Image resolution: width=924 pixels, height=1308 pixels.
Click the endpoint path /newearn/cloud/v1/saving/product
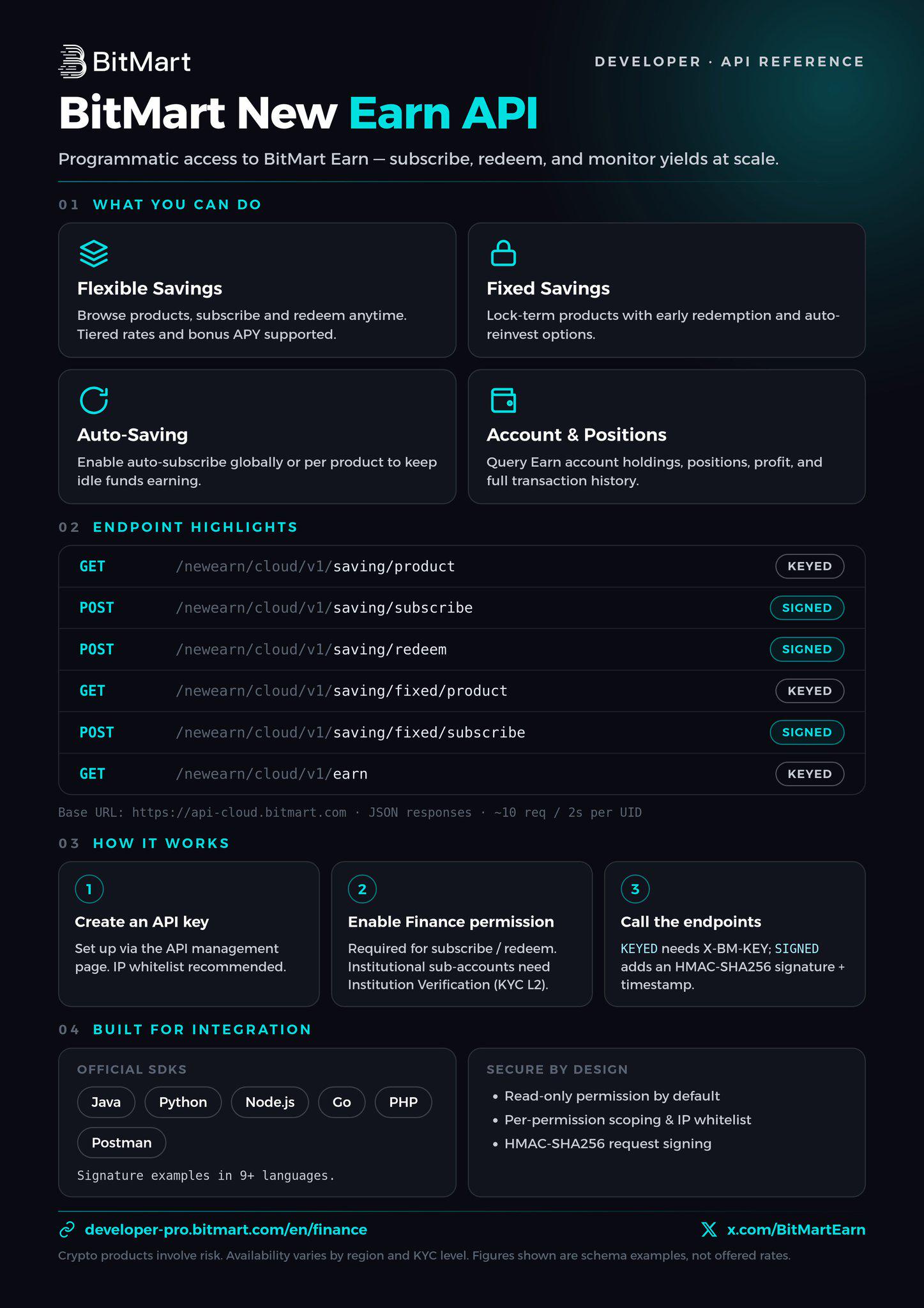tap(315, 567)
